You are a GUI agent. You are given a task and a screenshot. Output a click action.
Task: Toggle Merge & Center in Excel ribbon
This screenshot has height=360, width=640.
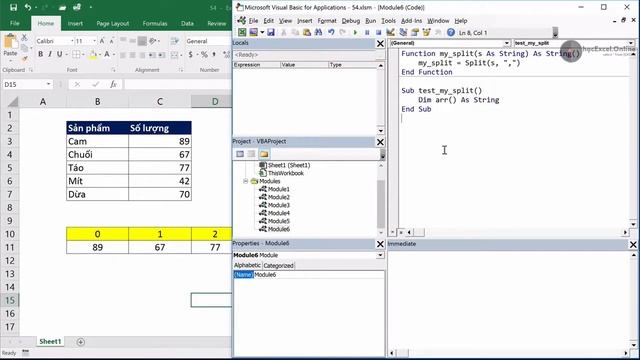[174, 54]
